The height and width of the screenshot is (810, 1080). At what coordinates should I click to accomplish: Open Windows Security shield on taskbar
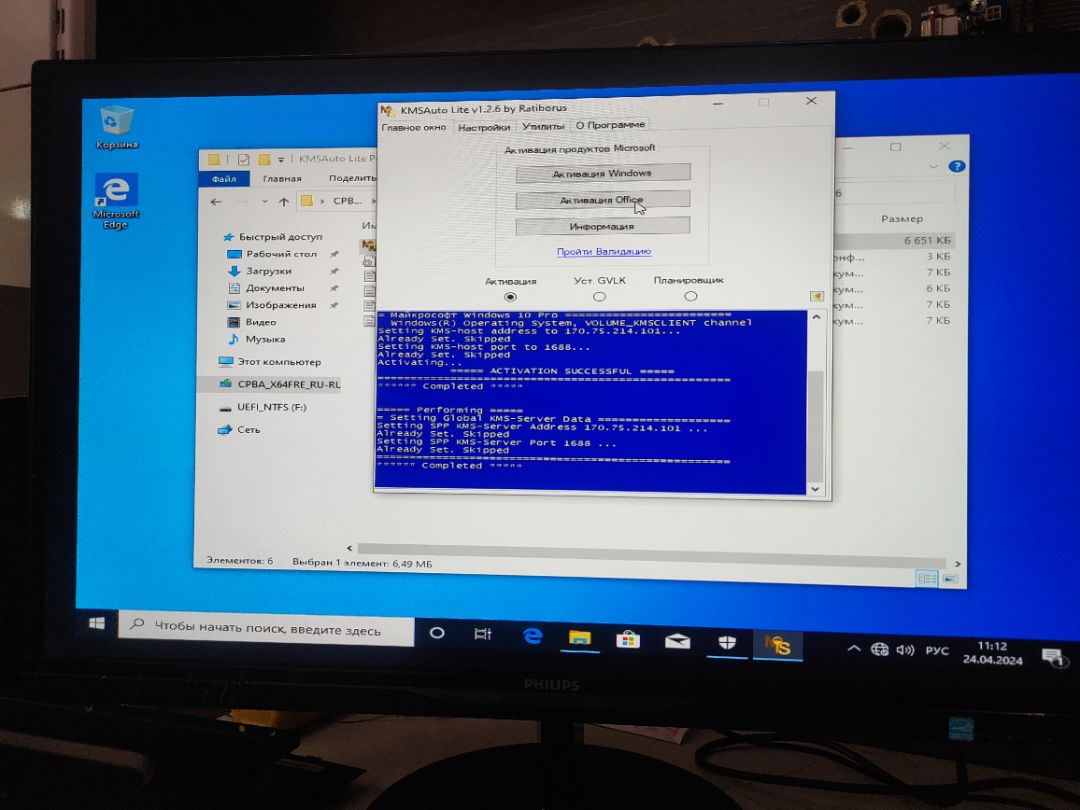click(x=727, y=643)
